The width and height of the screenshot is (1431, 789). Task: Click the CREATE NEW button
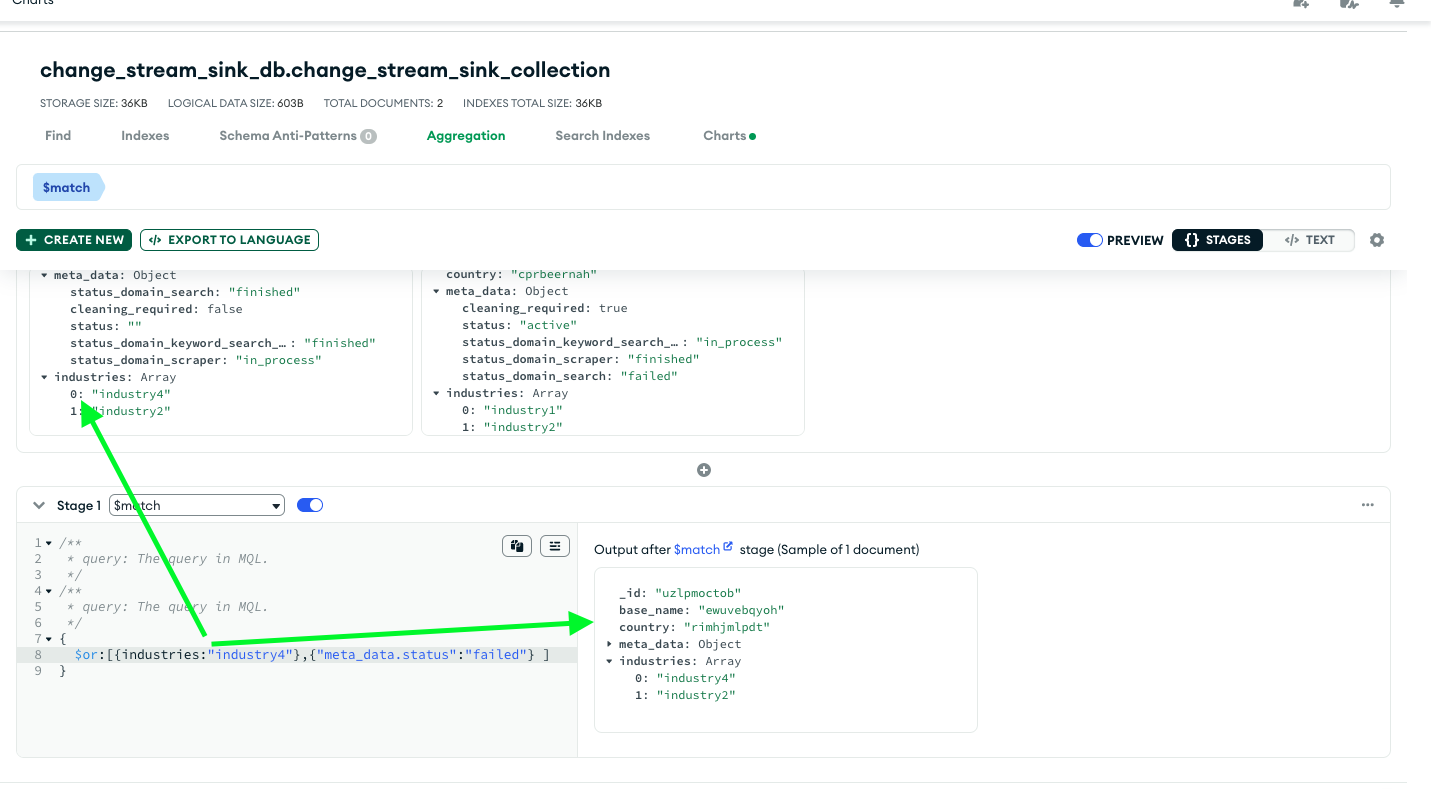click(74, 240)
